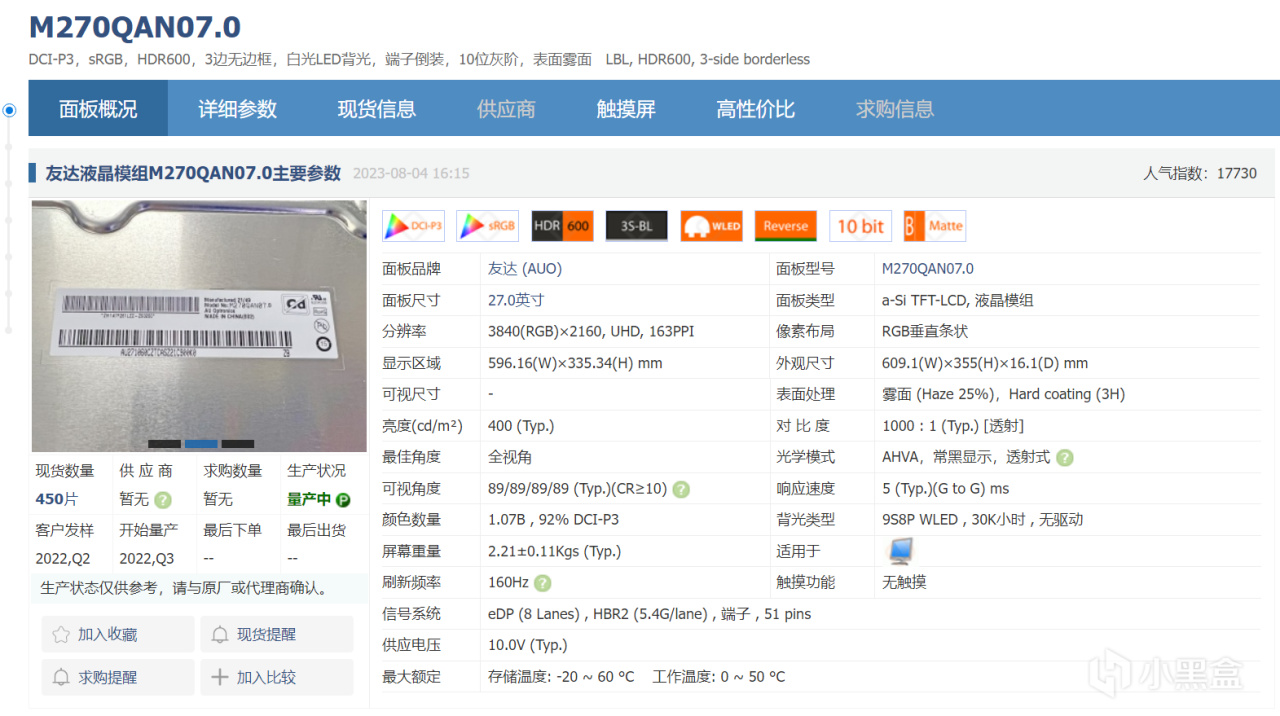The height and width of the screenshot is (716, 1280).
Task: Click the sRGB feature badge
Action: click(487, 226)
